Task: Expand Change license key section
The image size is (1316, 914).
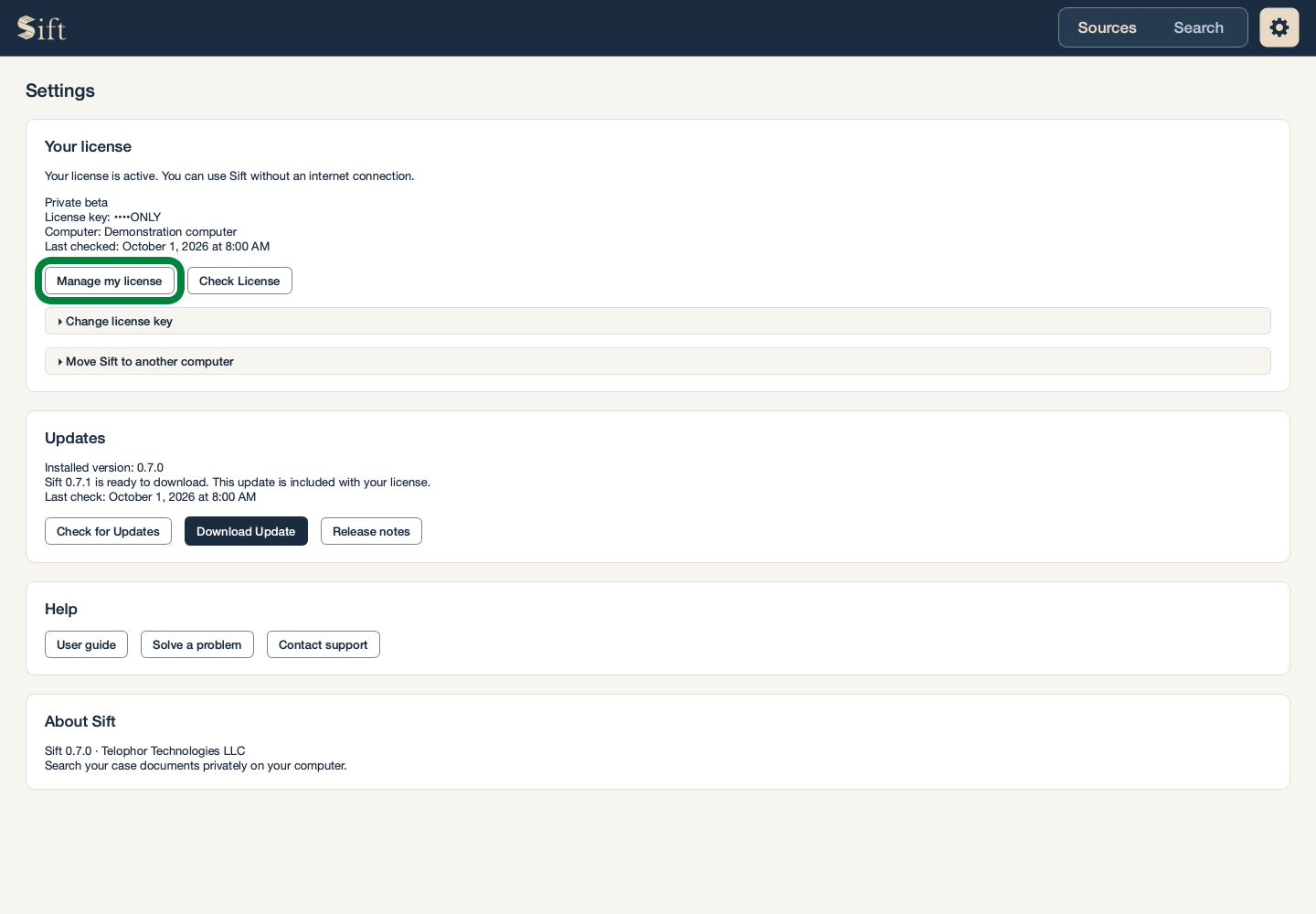Action: click(657, 321)
